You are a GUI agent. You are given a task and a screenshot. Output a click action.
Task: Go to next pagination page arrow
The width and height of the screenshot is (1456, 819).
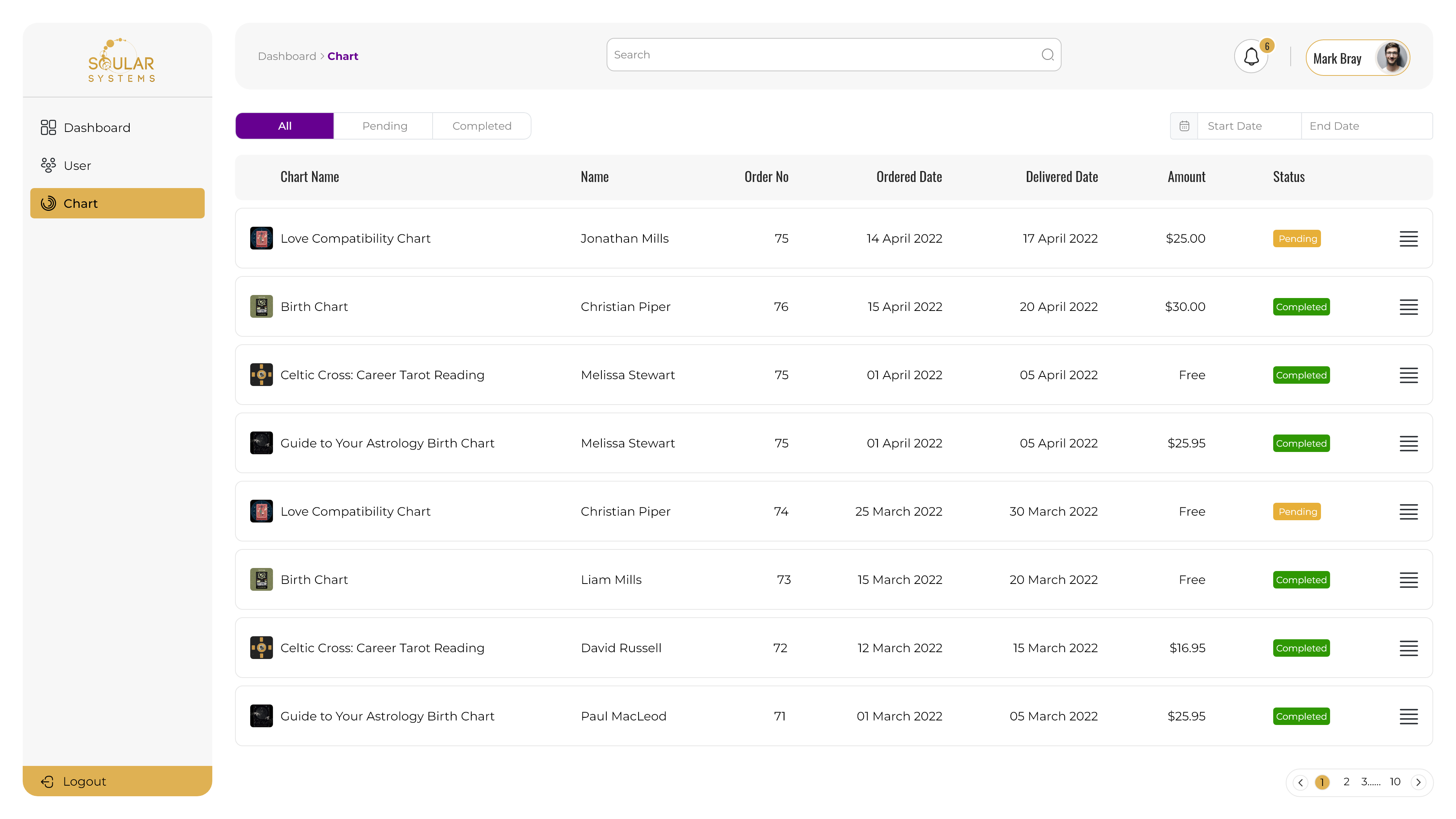[1418, 782]
